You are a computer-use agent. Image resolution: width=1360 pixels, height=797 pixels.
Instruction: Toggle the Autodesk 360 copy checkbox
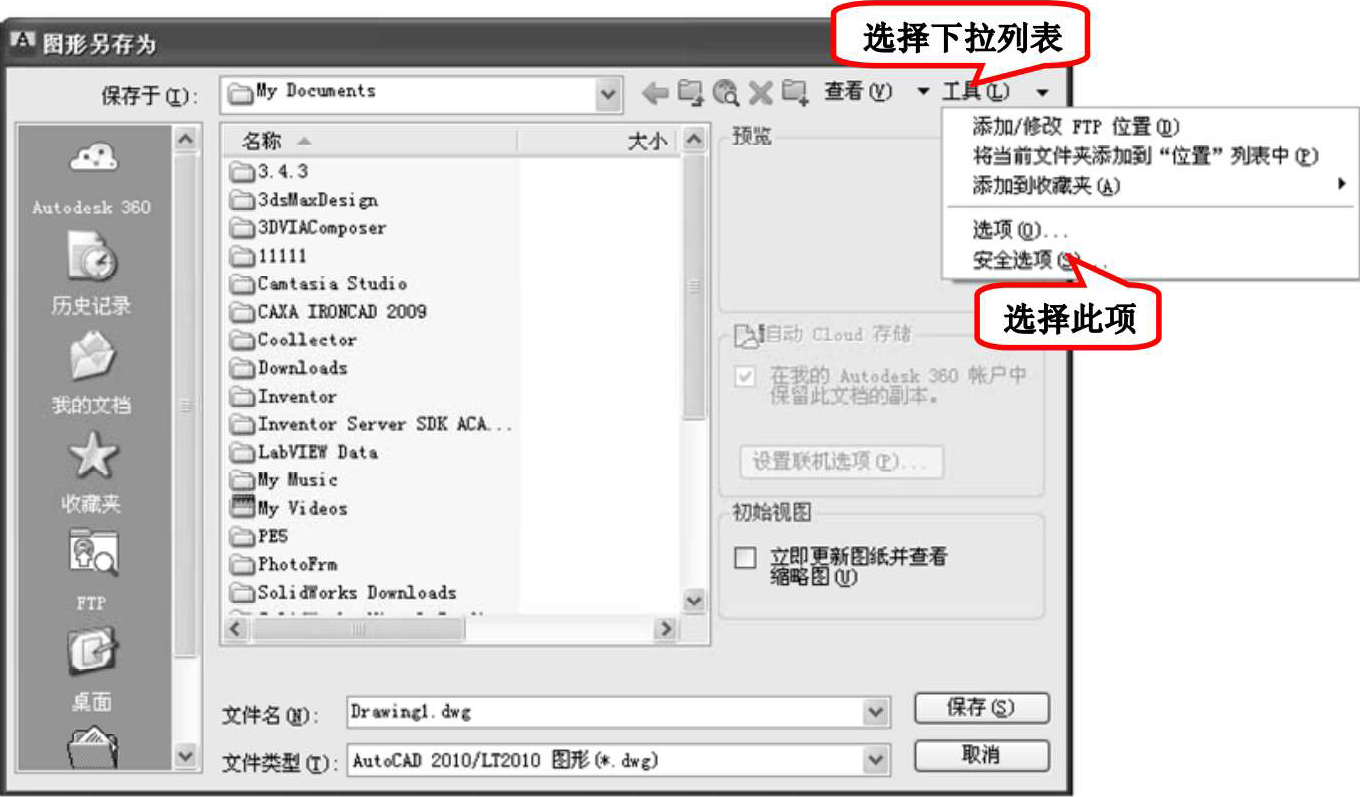click(x=745, y=378)
